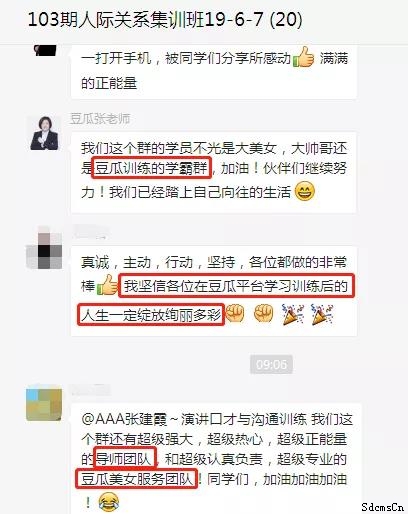
Task: Click the grinning emoji after 向往的生活
Action: [305, 191]
